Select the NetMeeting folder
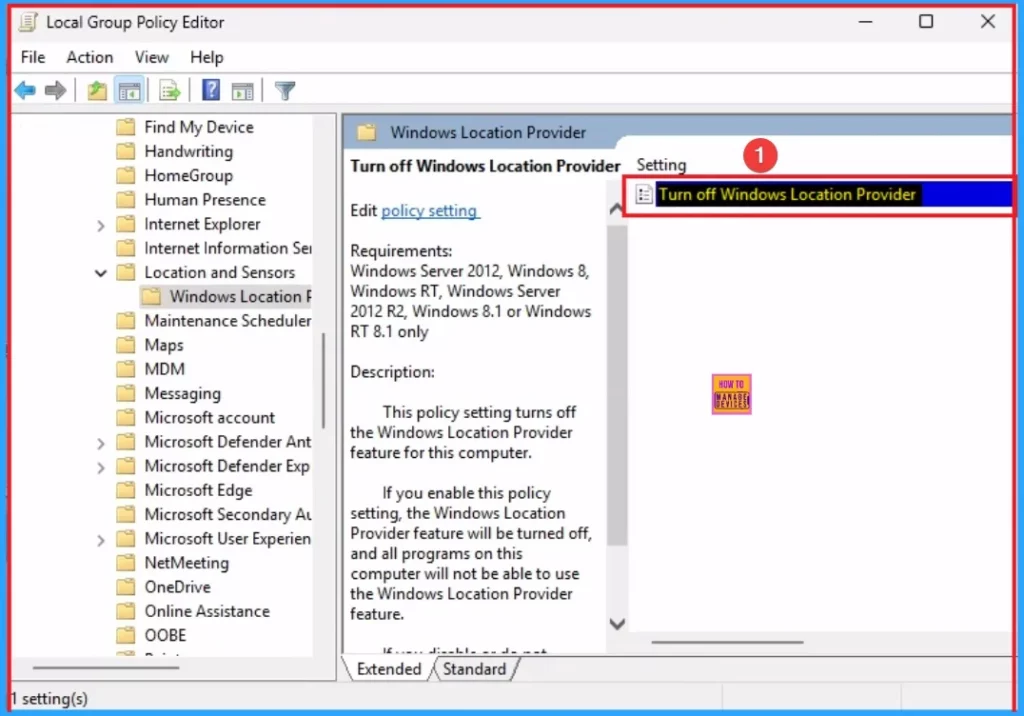 186,562
